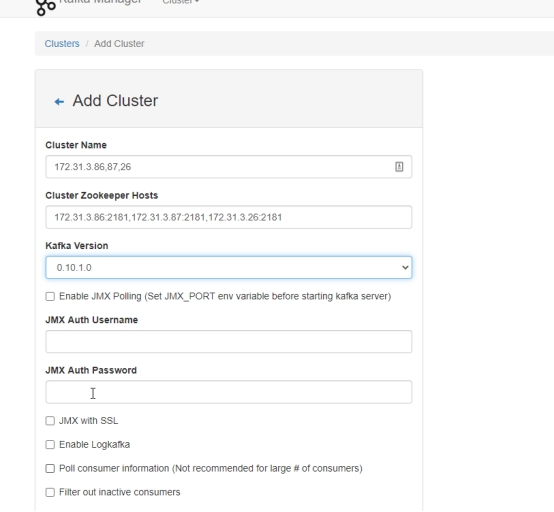Screen dimensions: 554x512
Task: Click into the Cluster Zookeeper Hosts field
Action: point(229,217)
